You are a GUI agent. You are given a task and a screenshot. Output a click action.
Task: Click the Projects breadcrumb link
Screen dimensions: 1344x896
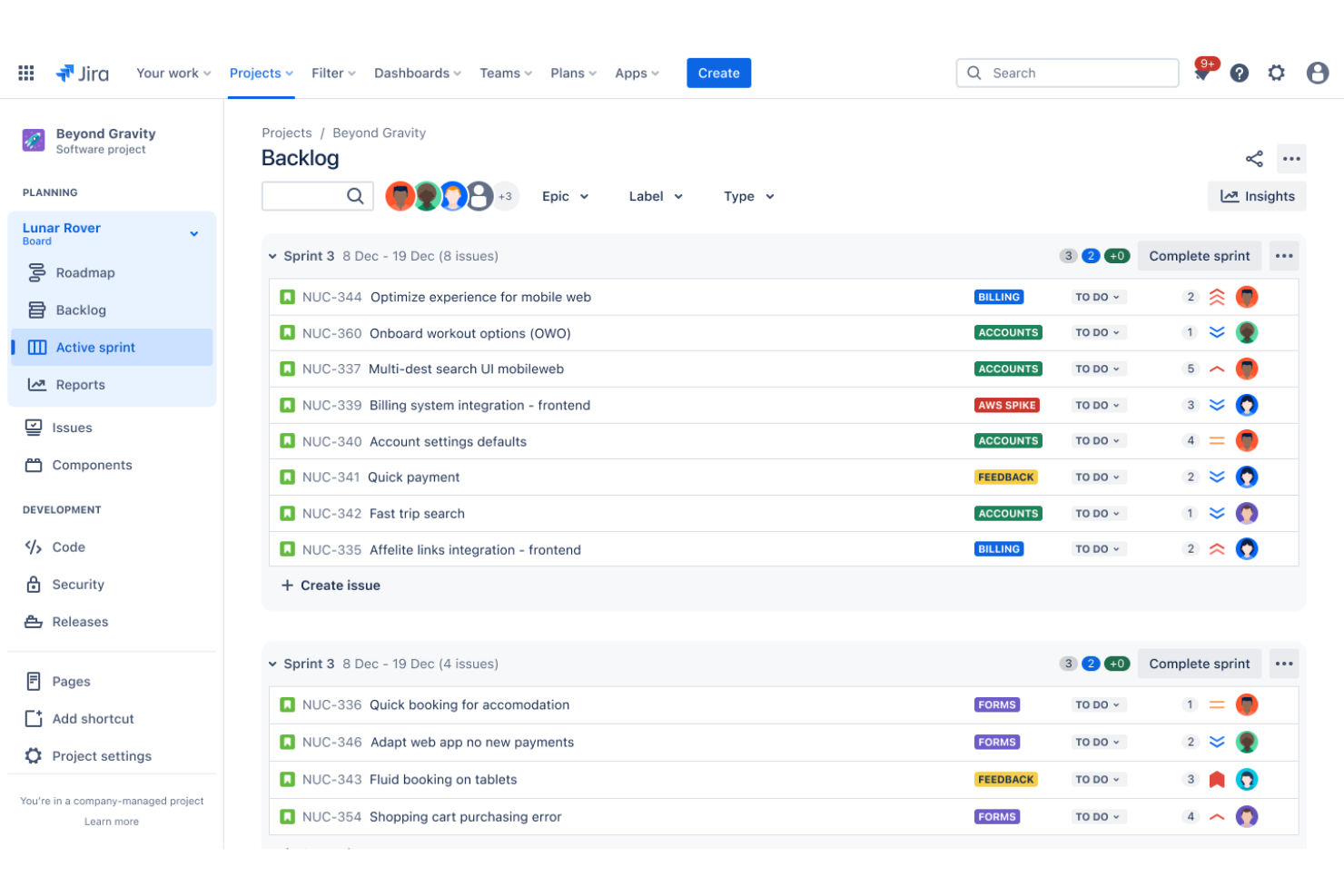click(x=287, y=133)
